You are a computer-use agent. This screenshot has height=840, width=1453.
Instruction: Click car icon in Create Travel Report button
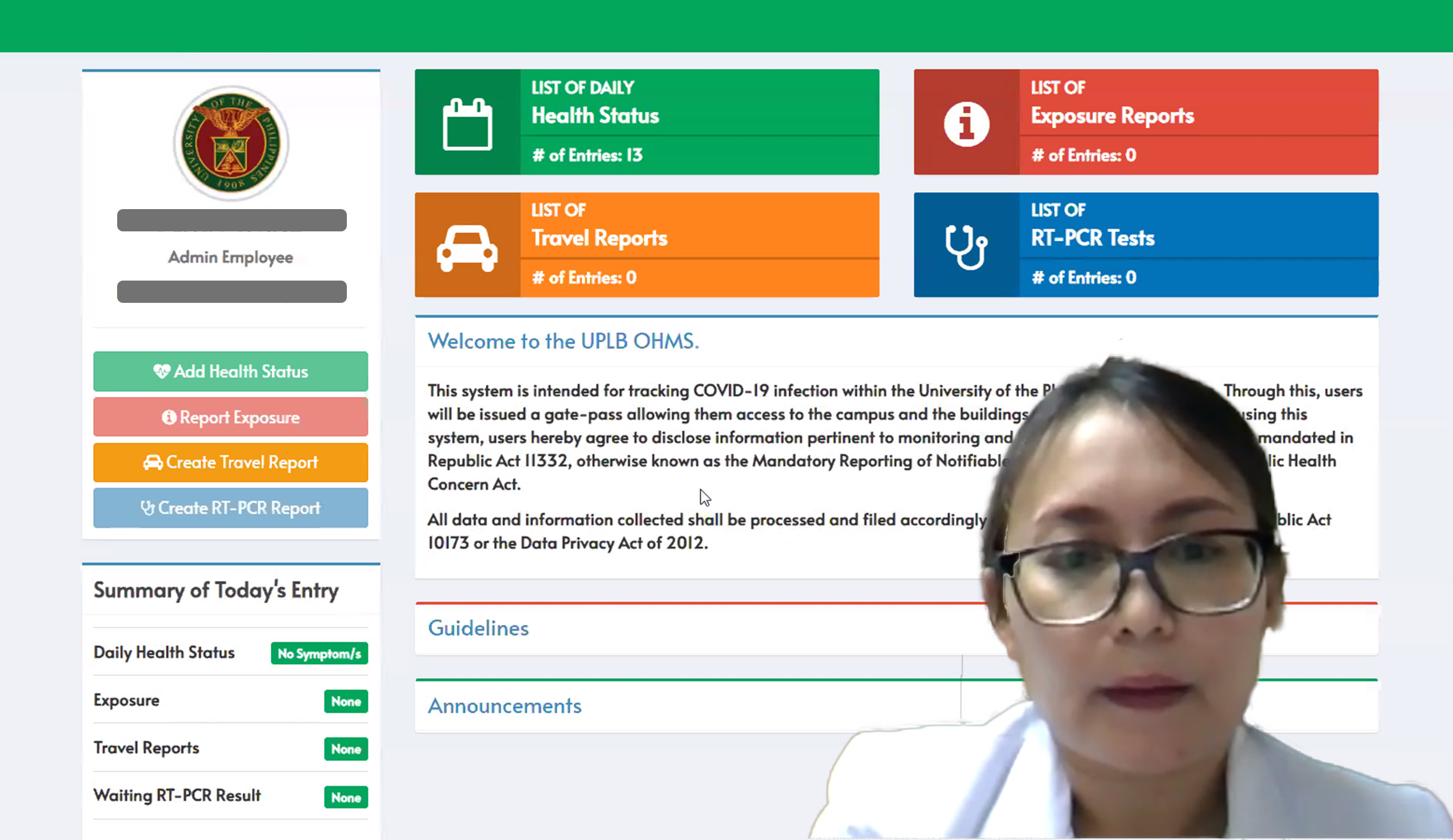click(x=153, y=462)
